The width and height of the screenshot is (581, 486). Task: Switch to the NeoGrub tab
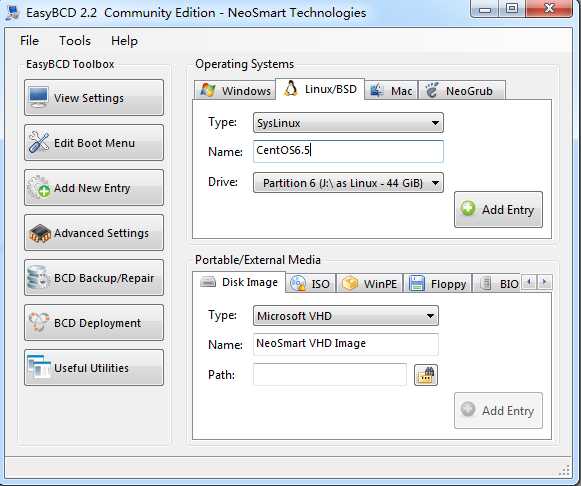(462, 90)
